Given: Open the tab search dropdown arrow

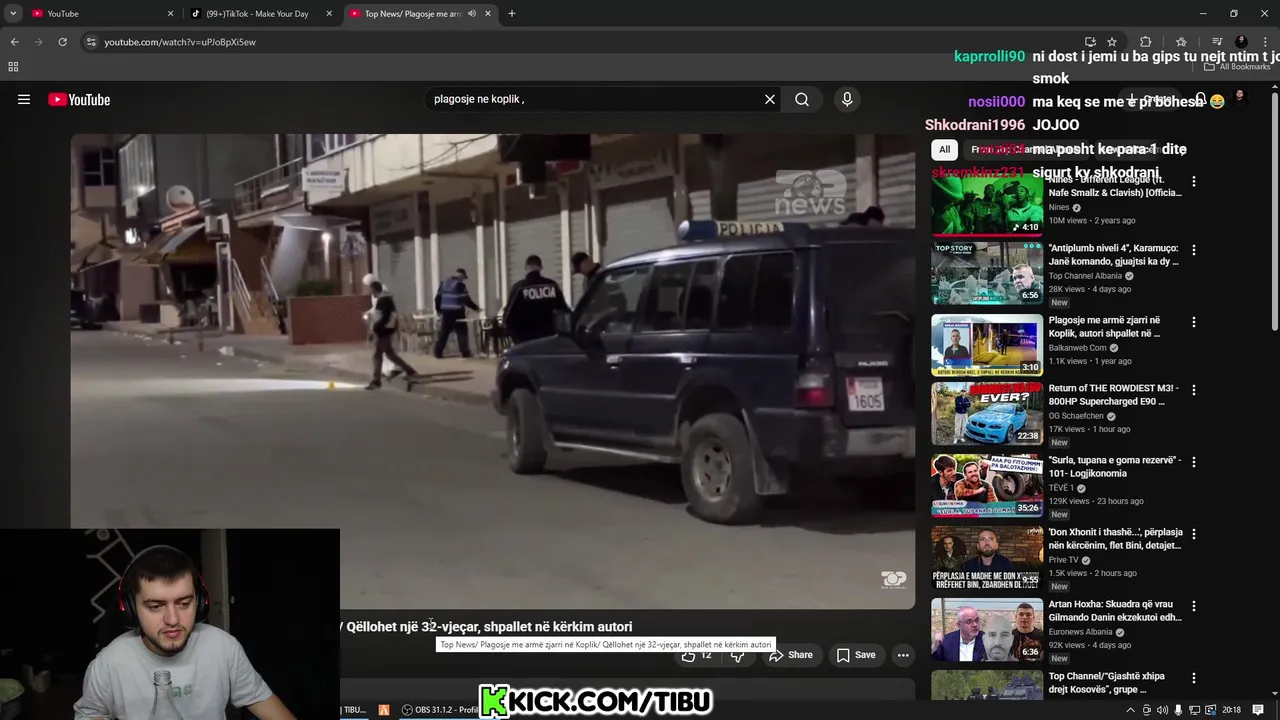Looking at the screenshot, I should pyautogui.click(x=13, y=13).
